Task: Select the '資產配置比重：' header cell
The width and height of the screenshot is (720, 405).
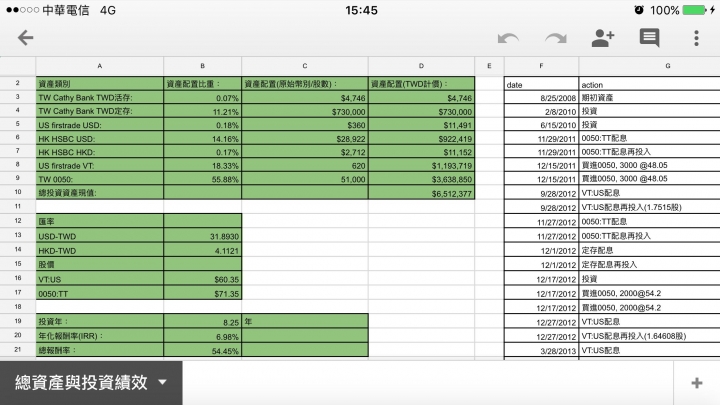Action: coord(202,84)
